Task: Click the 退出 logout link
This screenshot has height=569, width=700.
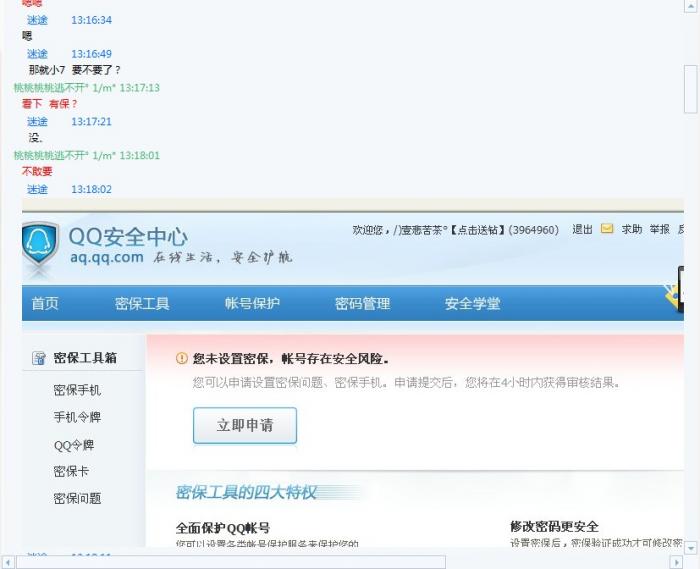Action: pos(582,229)
